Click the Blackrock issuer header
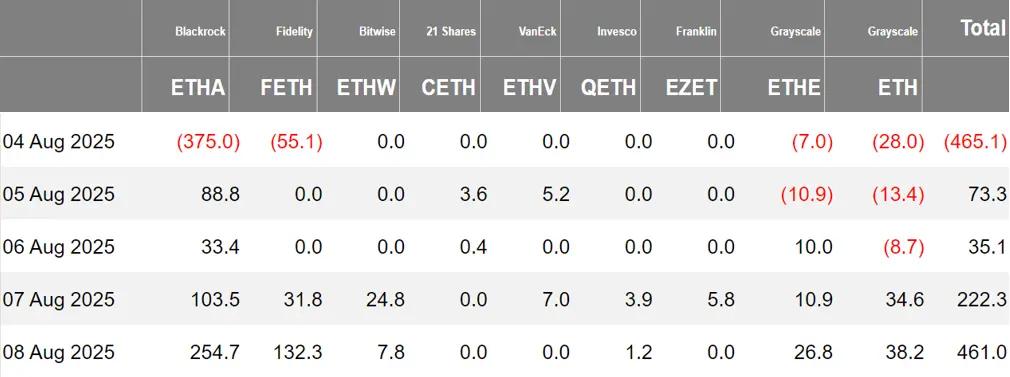Screen dimensions: 1010x377 (x=200, y=31)
